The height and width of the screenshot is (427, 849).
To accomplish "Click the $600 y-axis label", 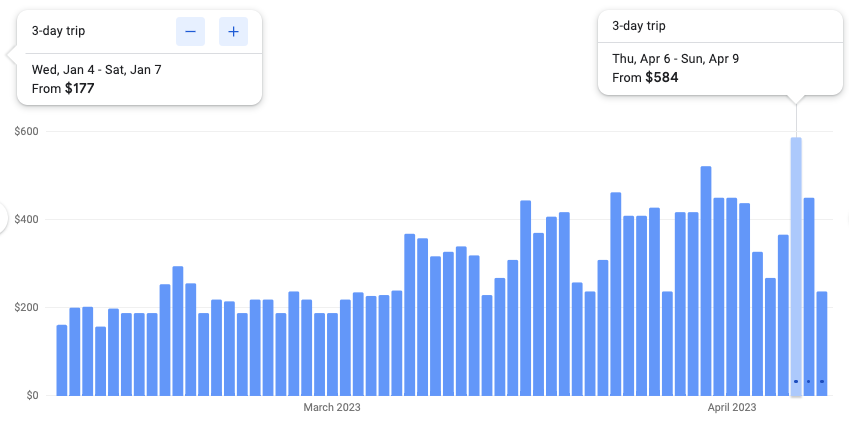I will coord(25,132).
